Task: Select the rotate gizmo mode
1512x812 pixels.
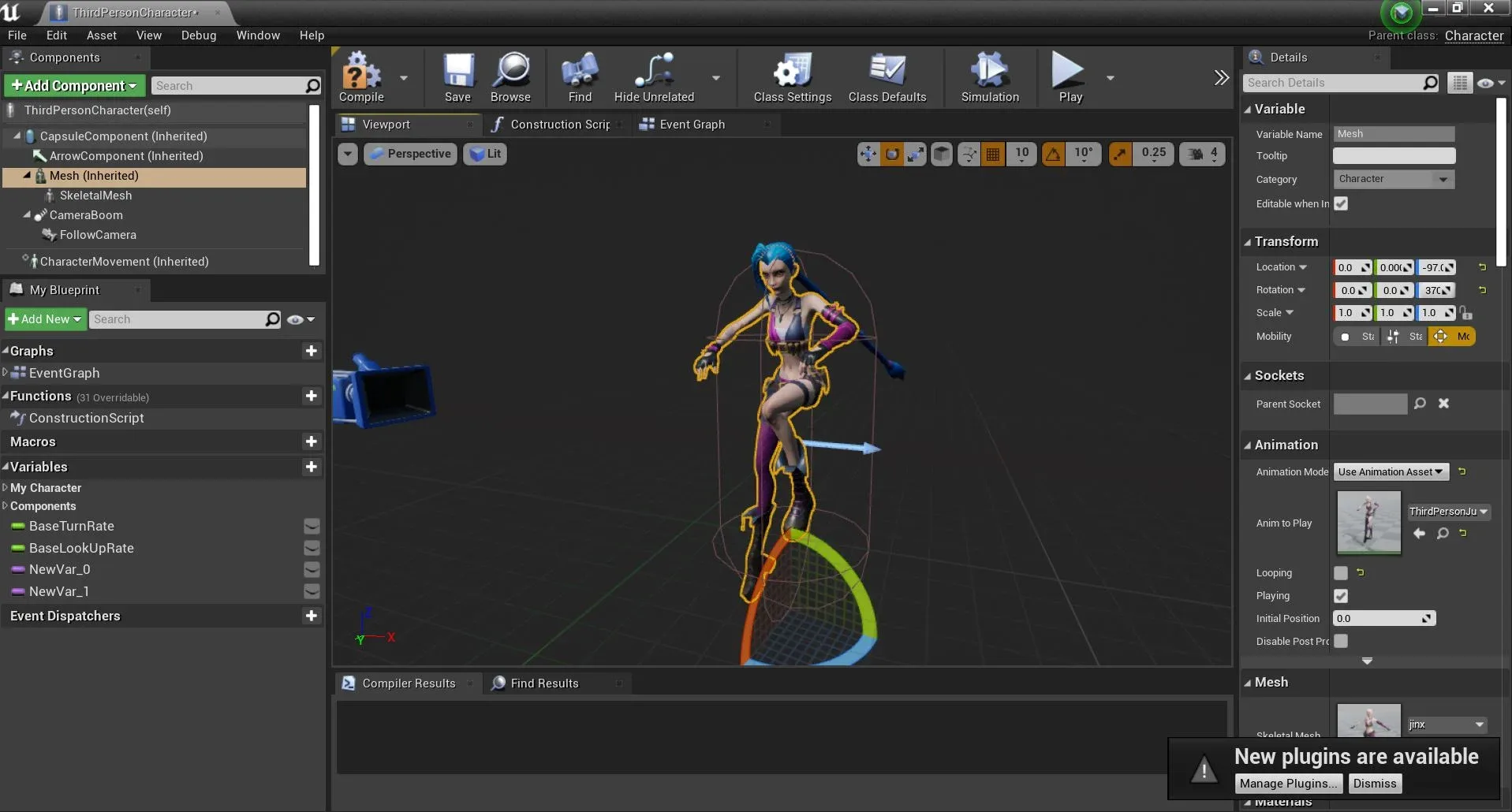Action: pos(892,154)
